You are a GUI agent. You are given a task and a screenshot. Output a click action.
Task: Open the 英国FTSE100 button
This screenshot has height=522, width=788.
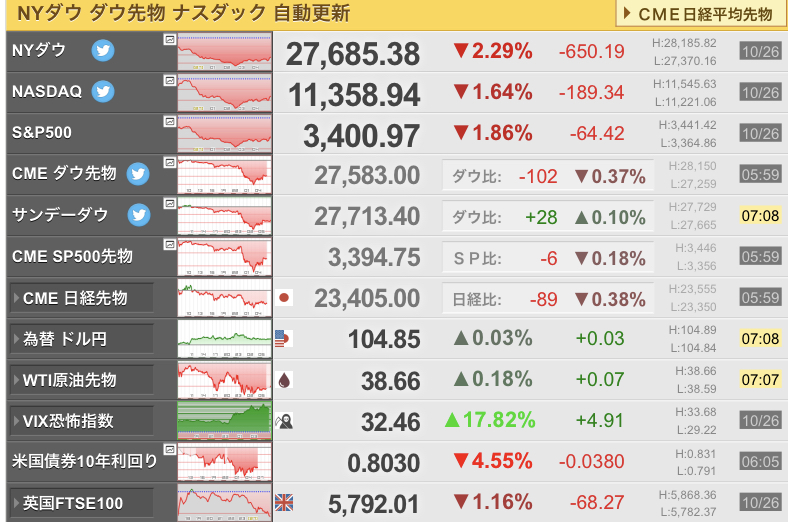(x=81, y=503)
